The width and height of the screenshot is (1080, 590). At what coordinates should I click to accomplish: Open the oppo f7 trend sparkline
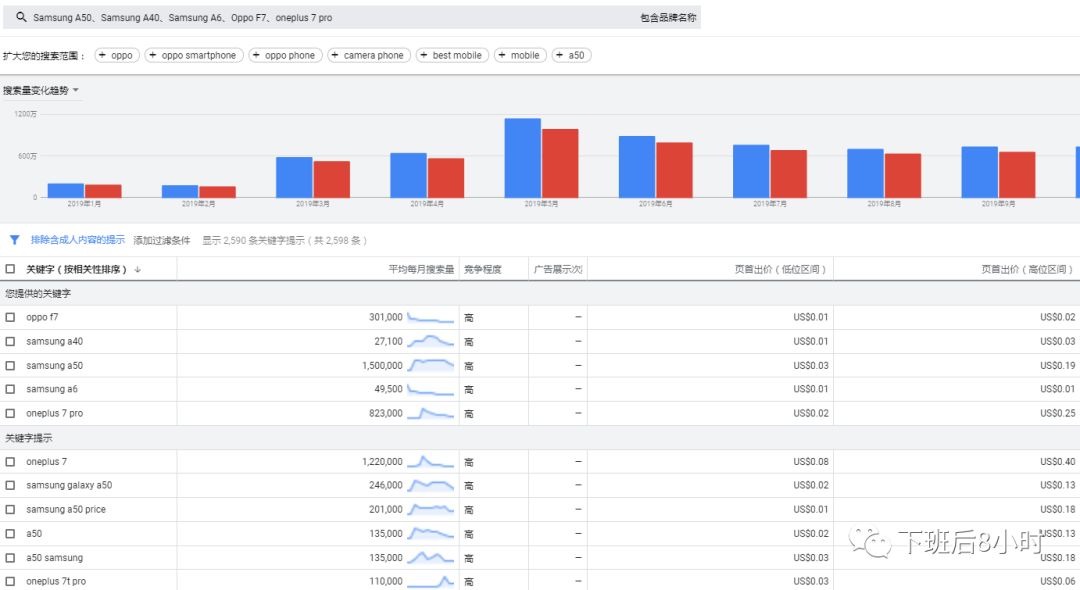(x=430, y=317)
